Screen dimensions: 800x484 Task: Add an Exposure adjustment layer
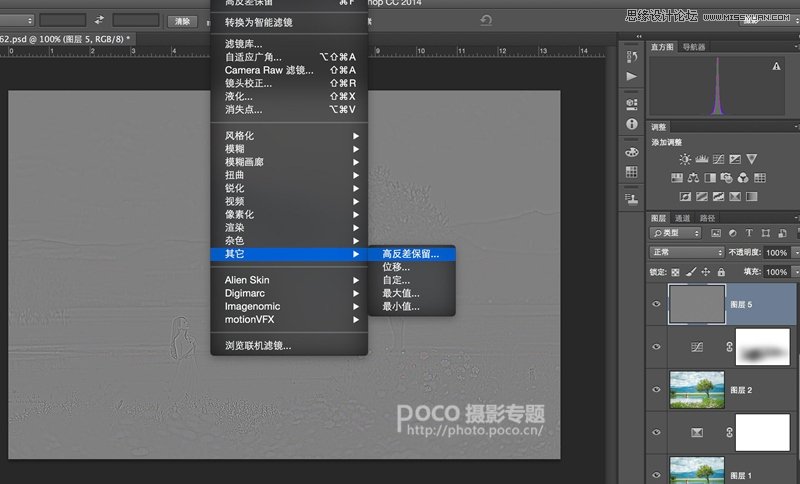click(x=735, y=159)
